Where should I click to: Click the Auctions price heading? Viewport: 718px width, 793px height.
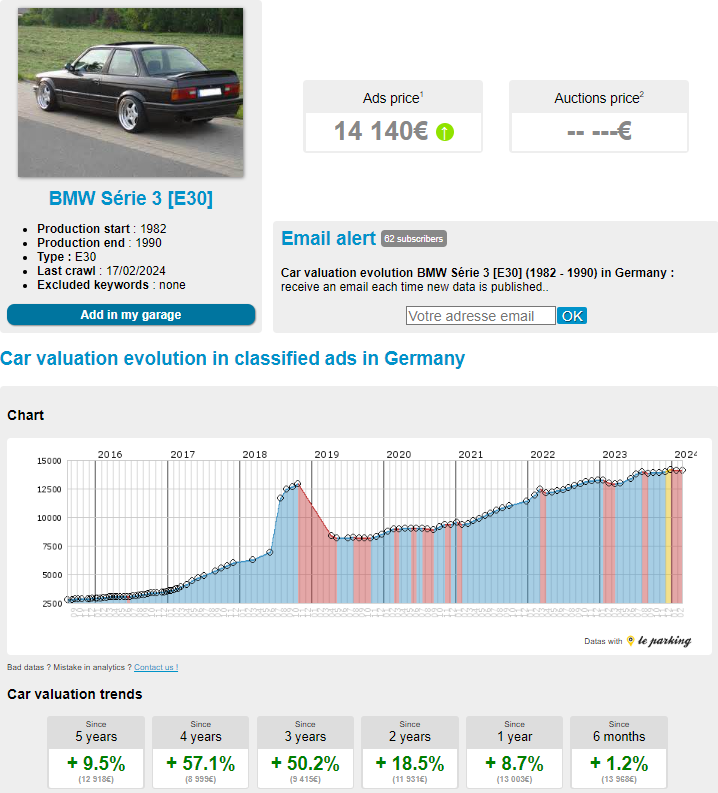[x=599, y=98]
